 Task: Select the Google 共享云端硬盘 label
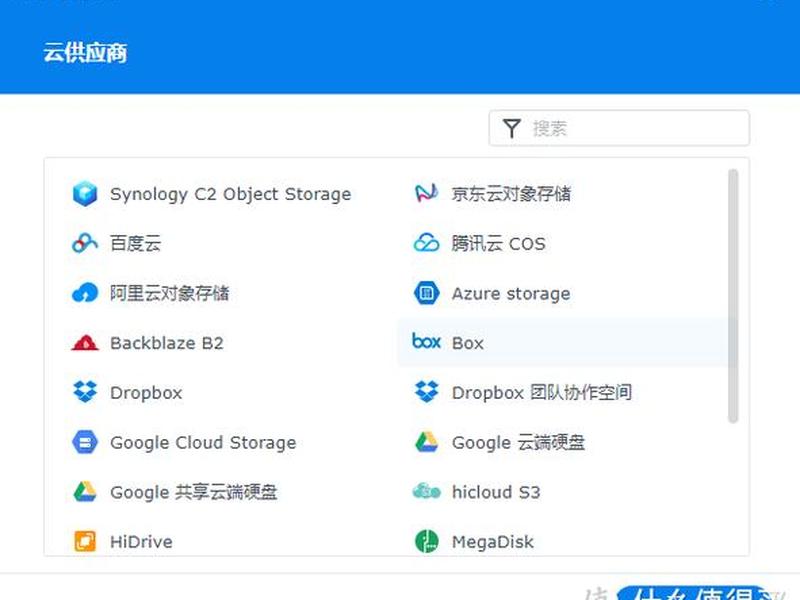[194, 492]
